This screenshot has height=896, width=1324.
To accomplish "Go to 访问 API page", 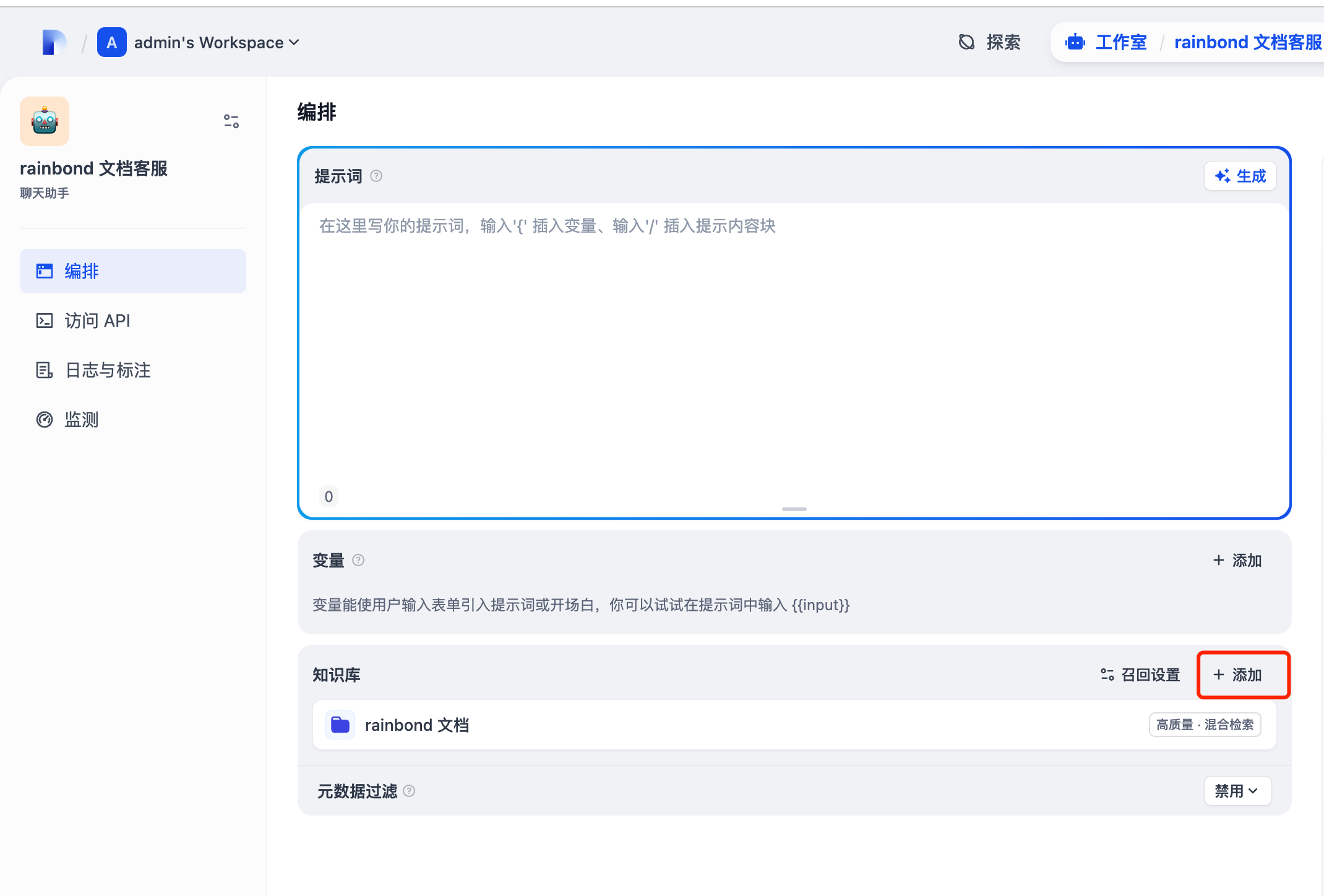I will click(x=97, y=321).
